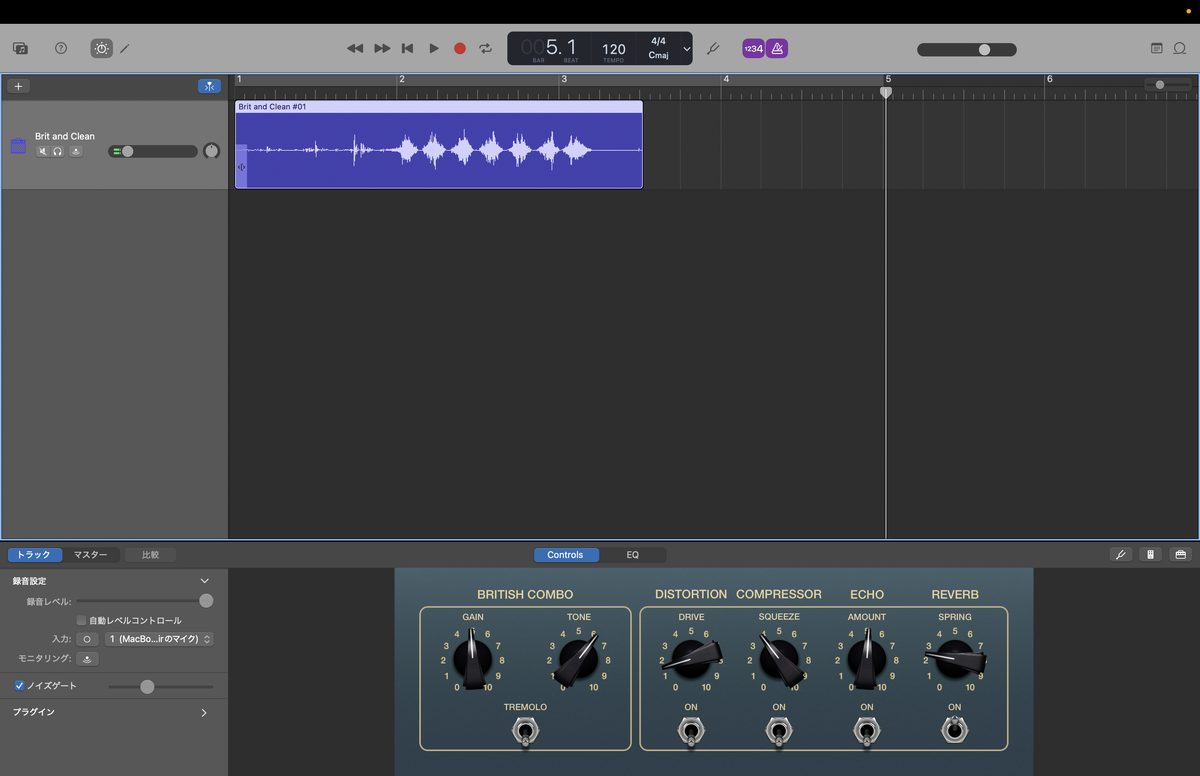Click the 120 tempo value
Image resolution: width=1200 pixels, height=776 pixels.
click(x=614, y=48)
